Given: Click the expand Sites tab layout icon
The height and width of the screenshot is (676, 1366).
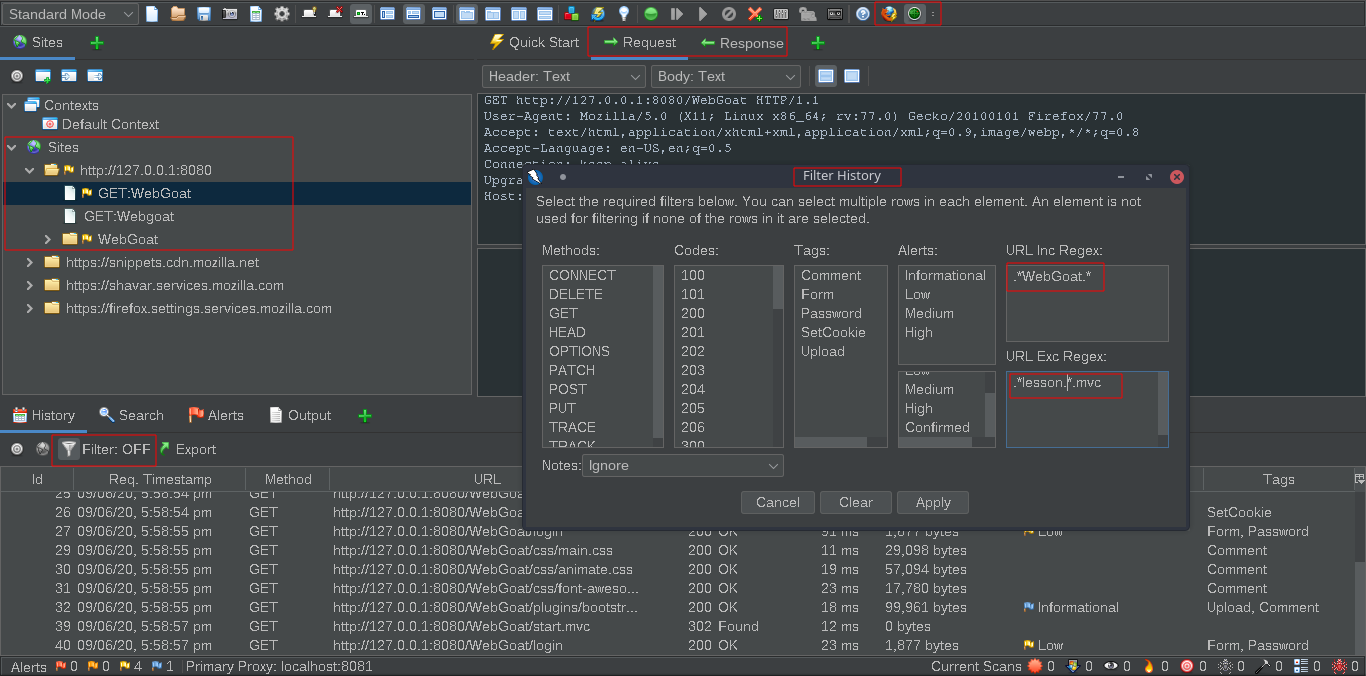Looking at the screenshot, I should (387, 14).
